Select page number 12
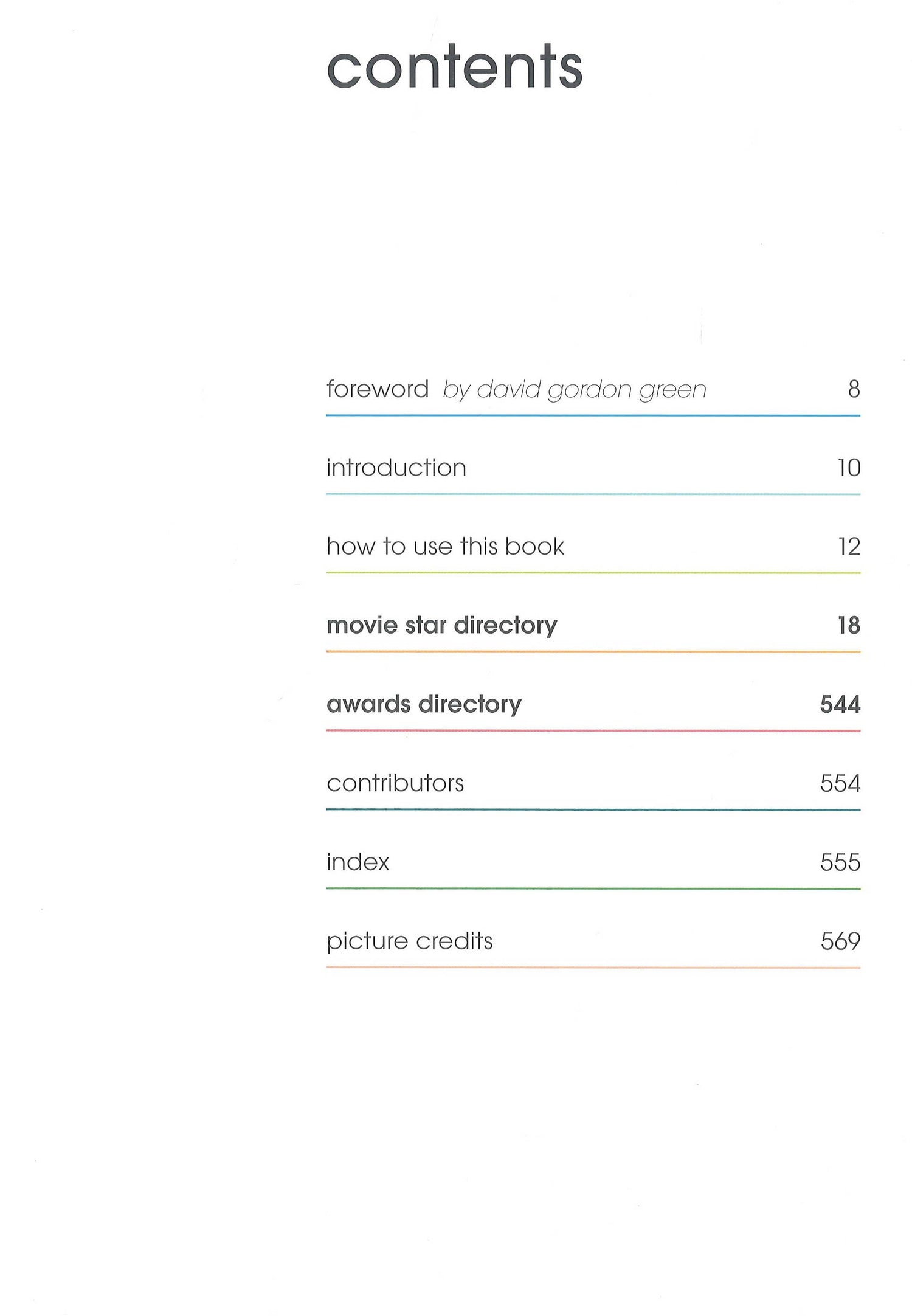Screen dimensions: 912x1316 click(849, 547)
